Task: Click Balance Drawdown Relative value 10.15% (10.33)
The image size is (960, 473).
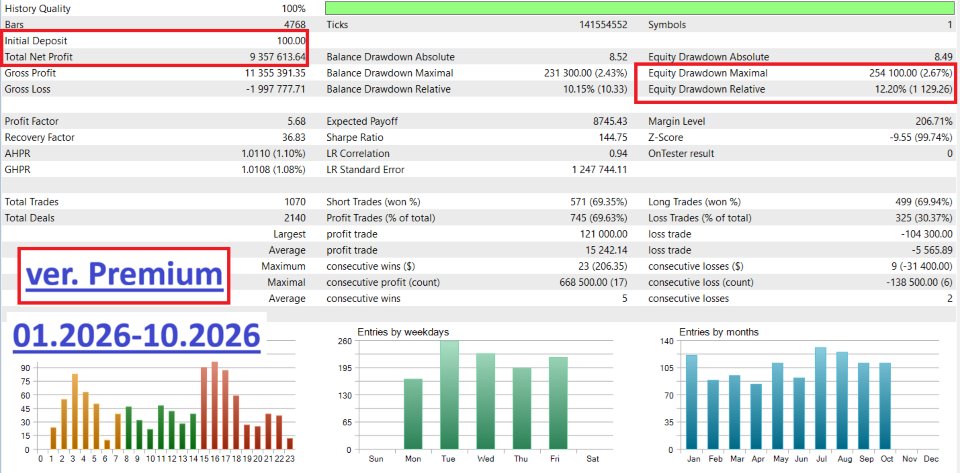Action: coord(593,89)
